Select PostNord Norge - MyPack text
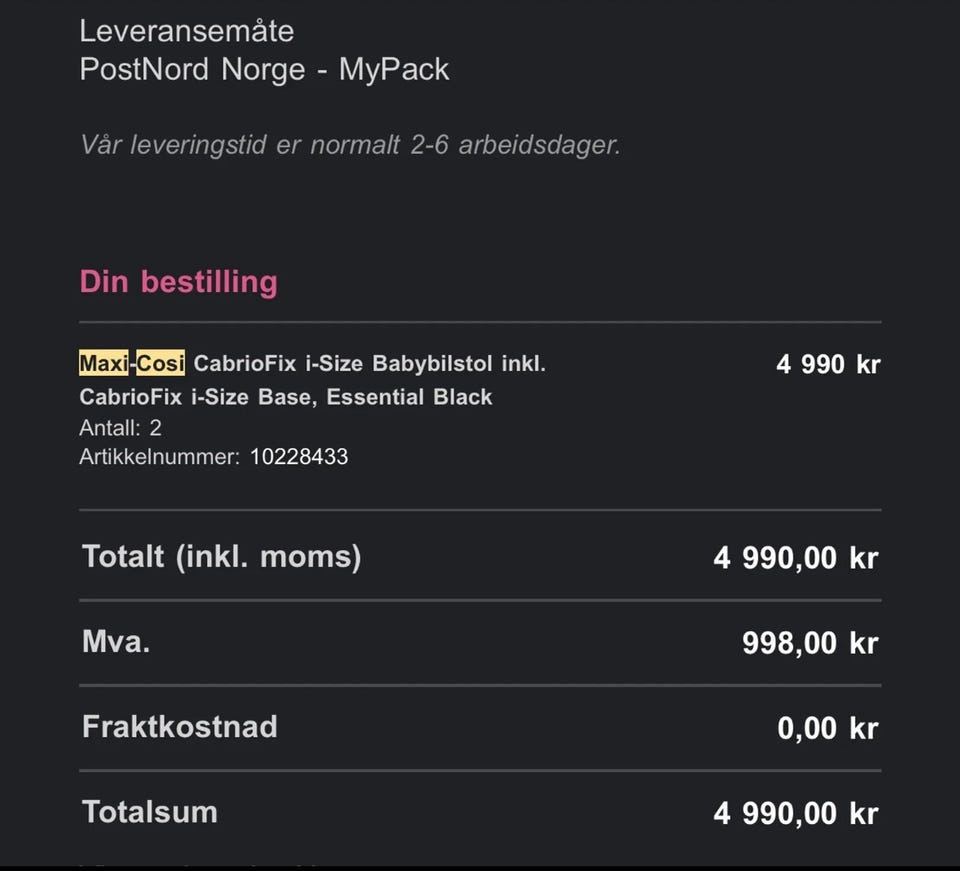This screenshot has height=871, width=960. (x=264, y=69)
